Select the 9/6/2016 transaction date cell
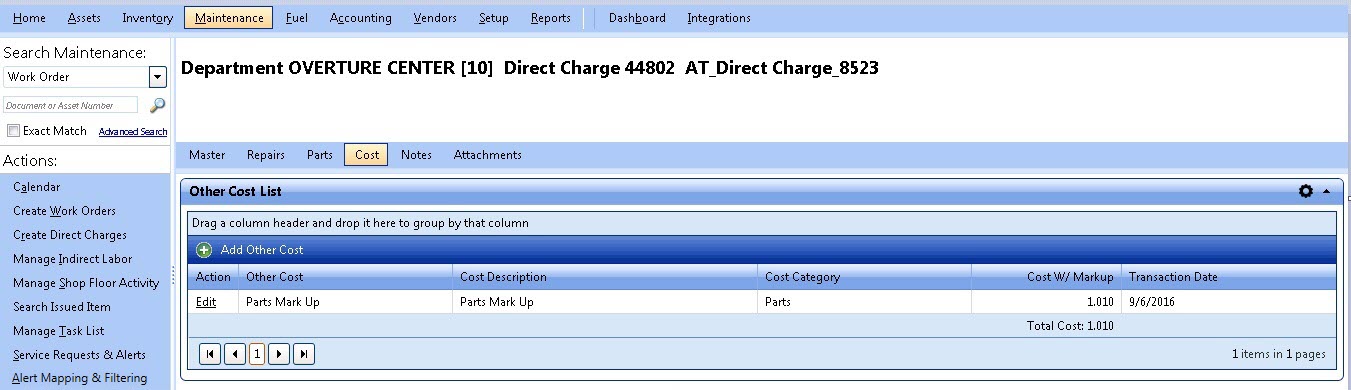Viewport: 1351px width, 390px height. [x=1228, y=301]
